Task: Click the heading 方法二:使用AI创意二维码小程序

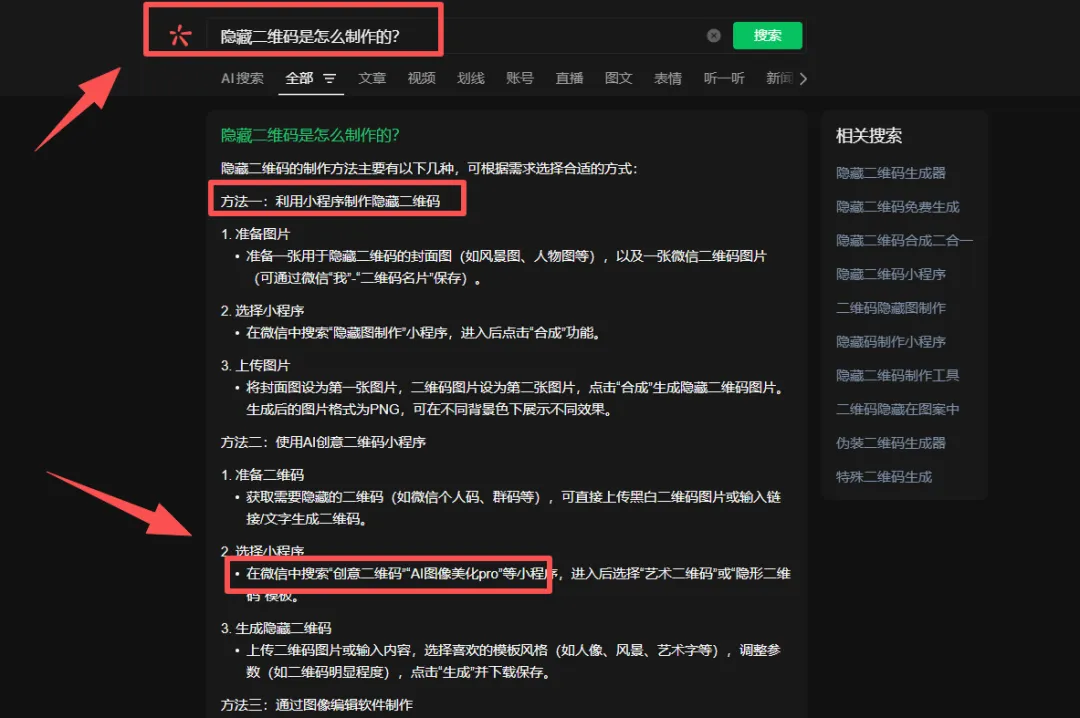Action: pos(323,442)
